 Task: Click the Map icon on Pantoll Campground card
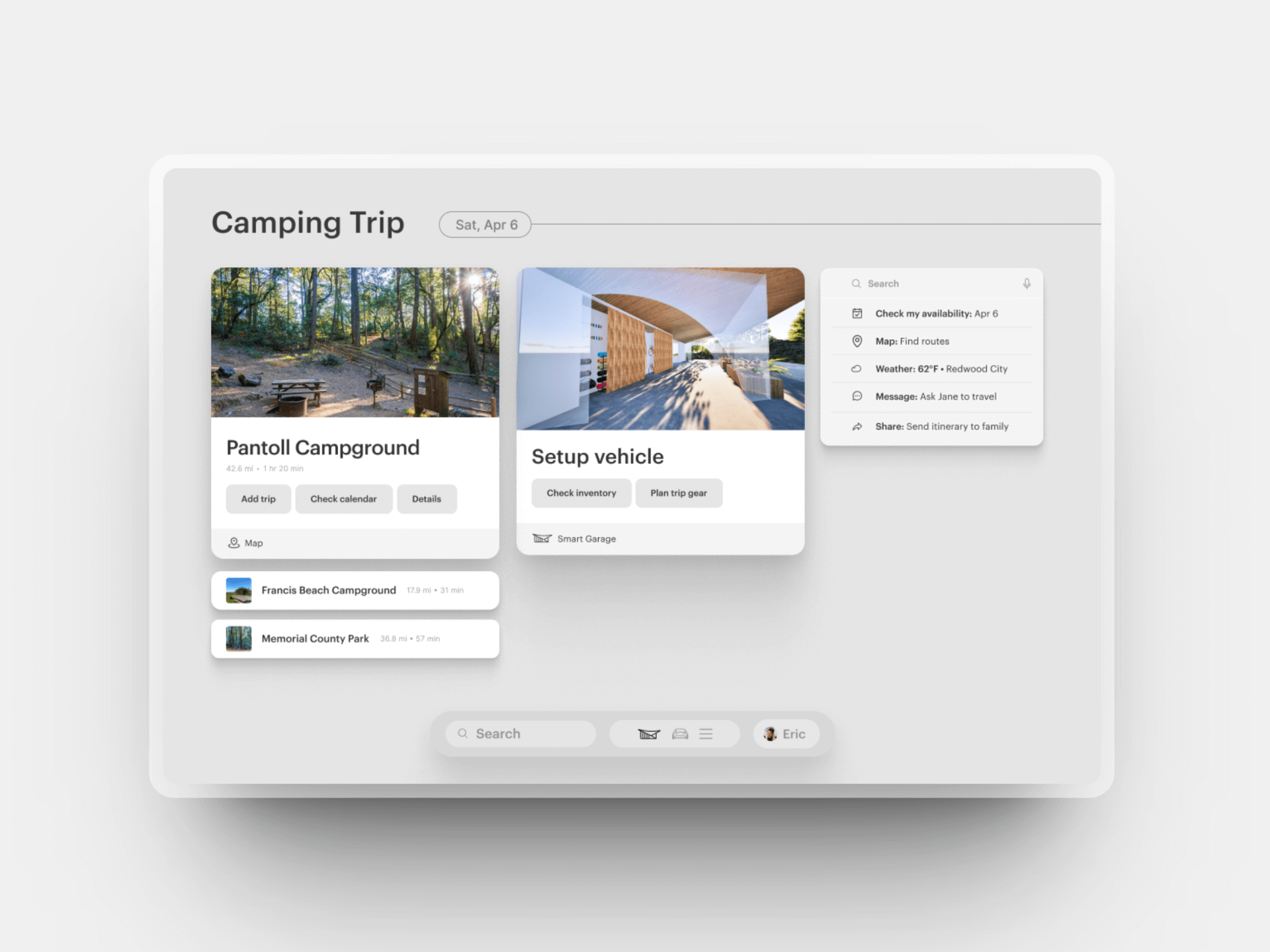[234, 543]
